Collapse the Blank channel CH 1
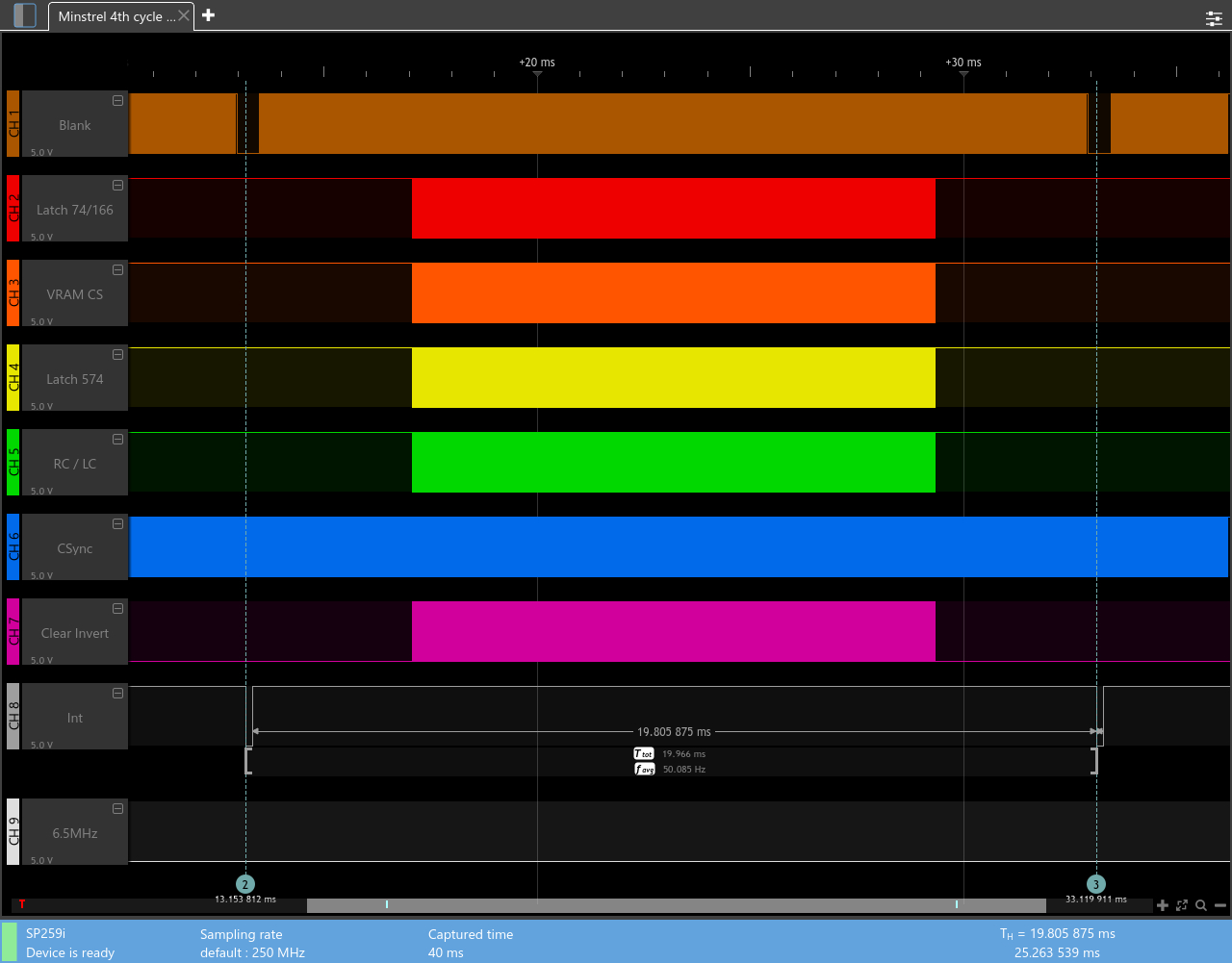The image size is (1232, 963). 117,101
